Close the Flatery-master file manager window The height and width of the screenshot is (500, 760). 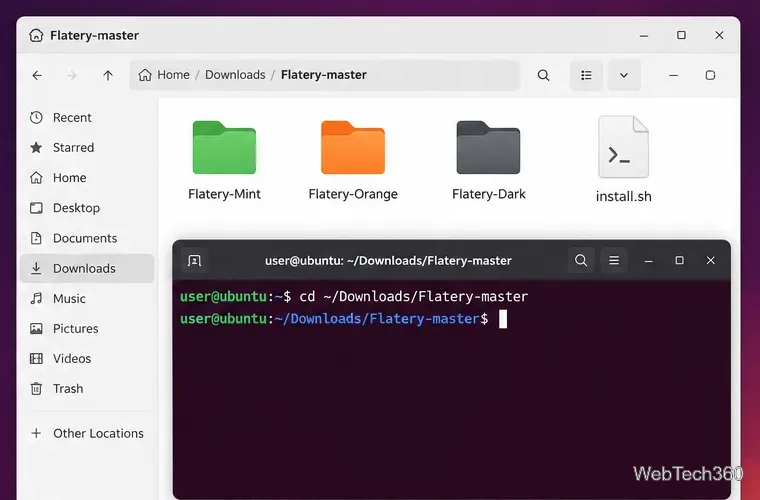tap(719, 35)
